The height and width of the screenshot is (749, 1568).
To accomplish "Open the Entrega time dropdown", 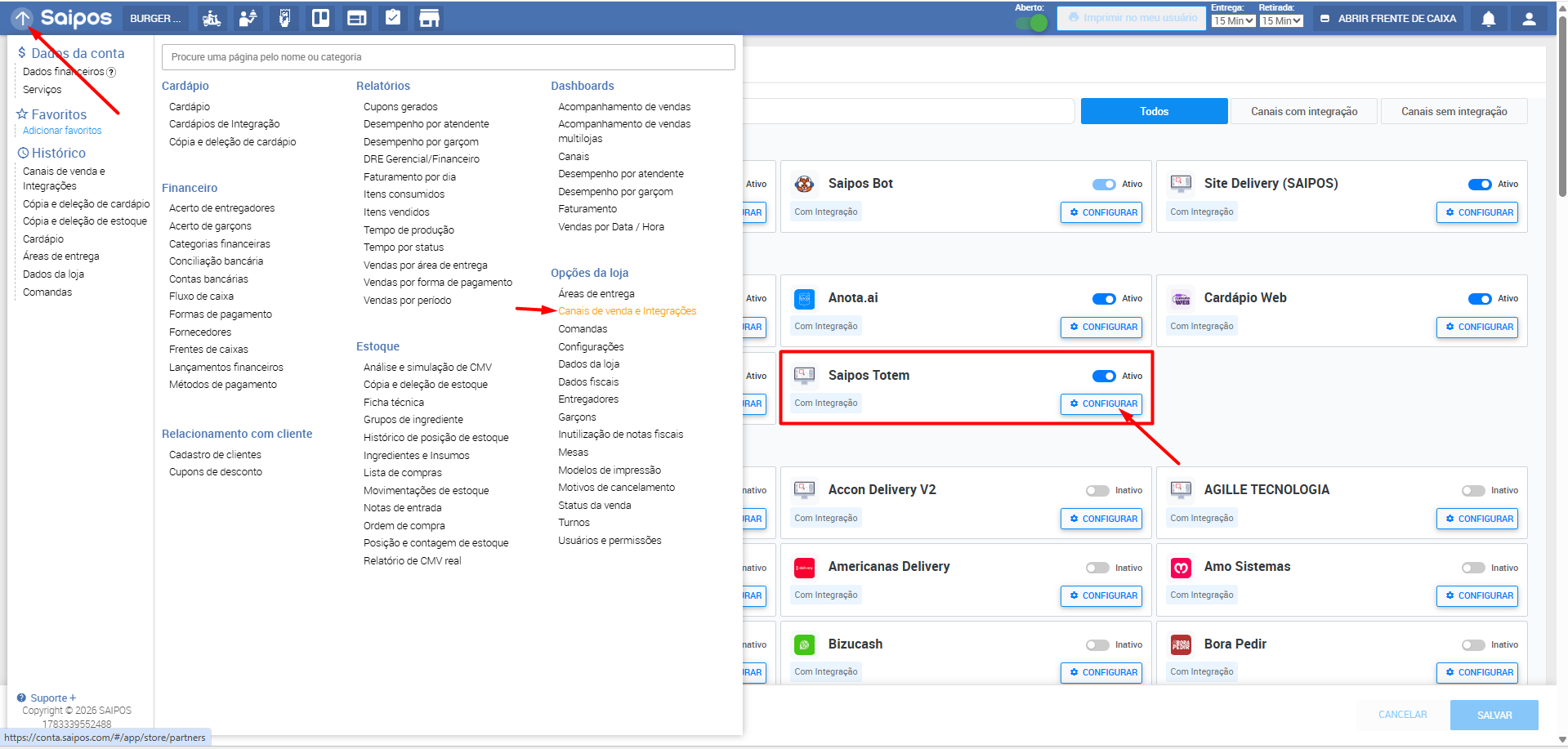I will [x=1233, y=21].
